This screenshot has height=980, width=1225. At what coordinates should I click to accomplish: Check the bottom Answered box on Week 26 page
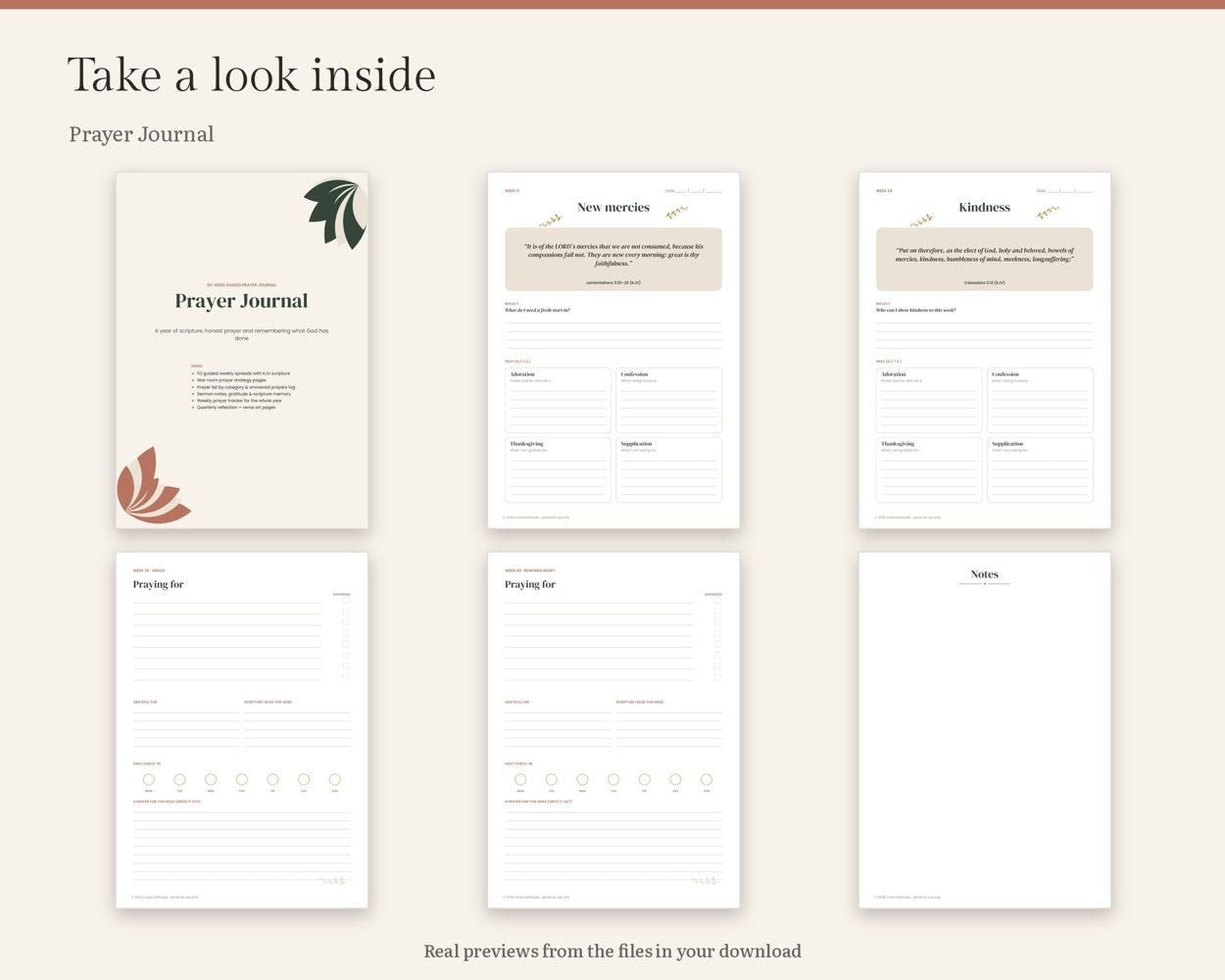[346, 677]
